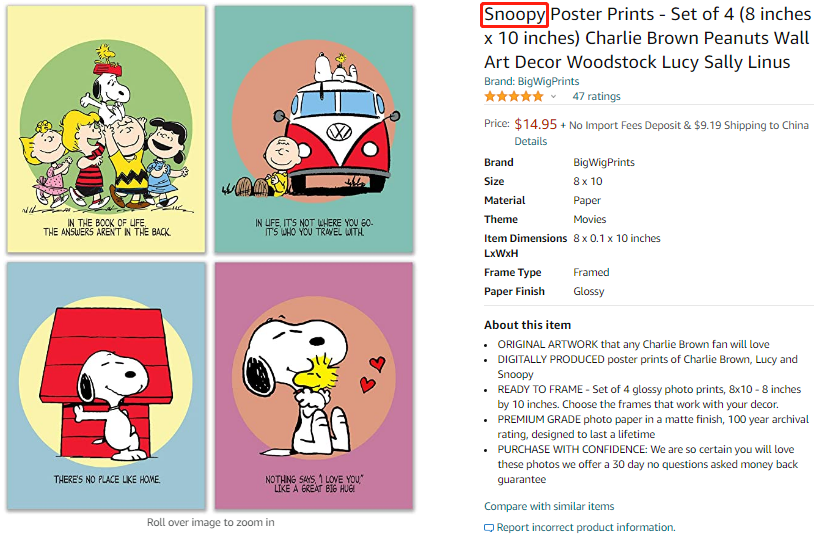Viewport: 820px width, 539px height.
Task: Click the report speech-bubble icon
Action: [x=489, y=527]
